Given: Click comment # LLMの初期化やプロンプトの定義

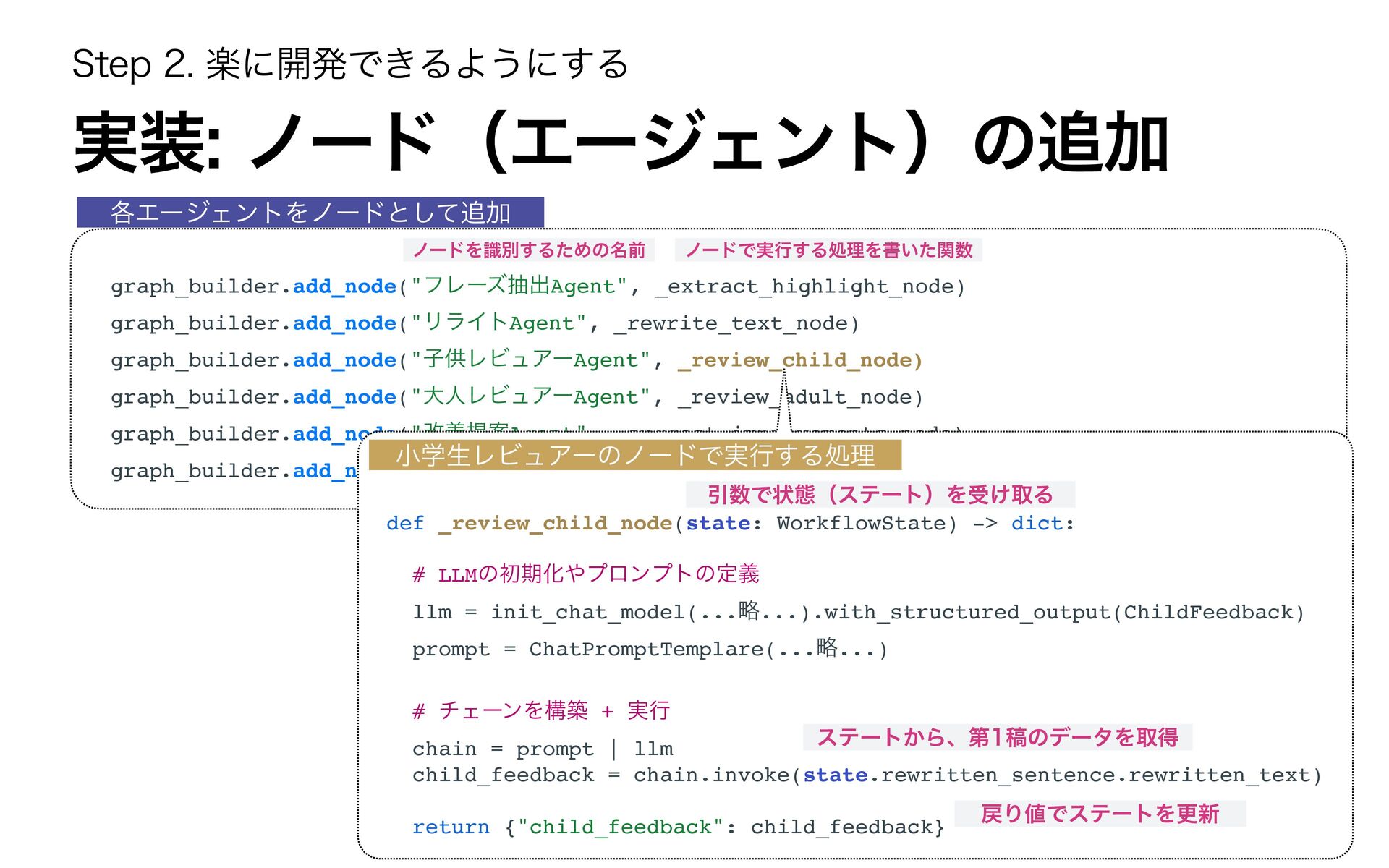Looking at the screenshot, I should click(x=585, y=575).
